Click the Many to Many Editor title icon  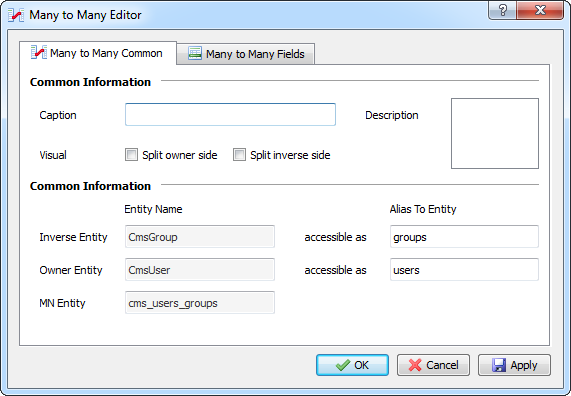point(16,15)
